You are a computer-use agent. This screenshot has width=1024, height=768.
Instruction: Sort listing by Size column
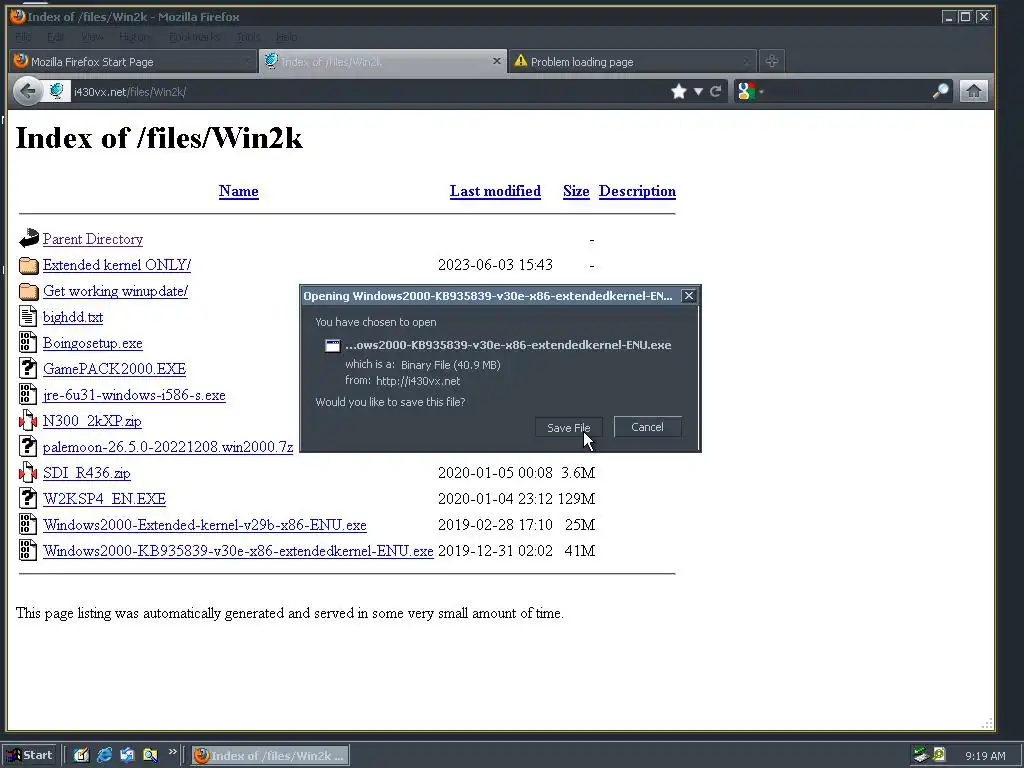[x=576, y=191]
